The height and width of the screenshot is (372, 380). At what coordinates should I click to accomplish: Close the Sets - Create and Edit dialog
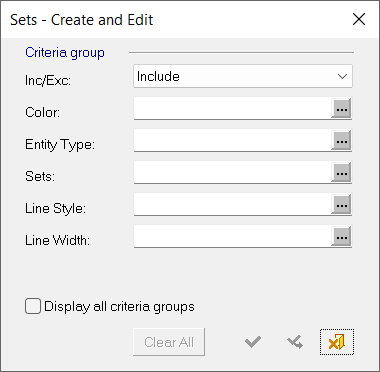359,19
